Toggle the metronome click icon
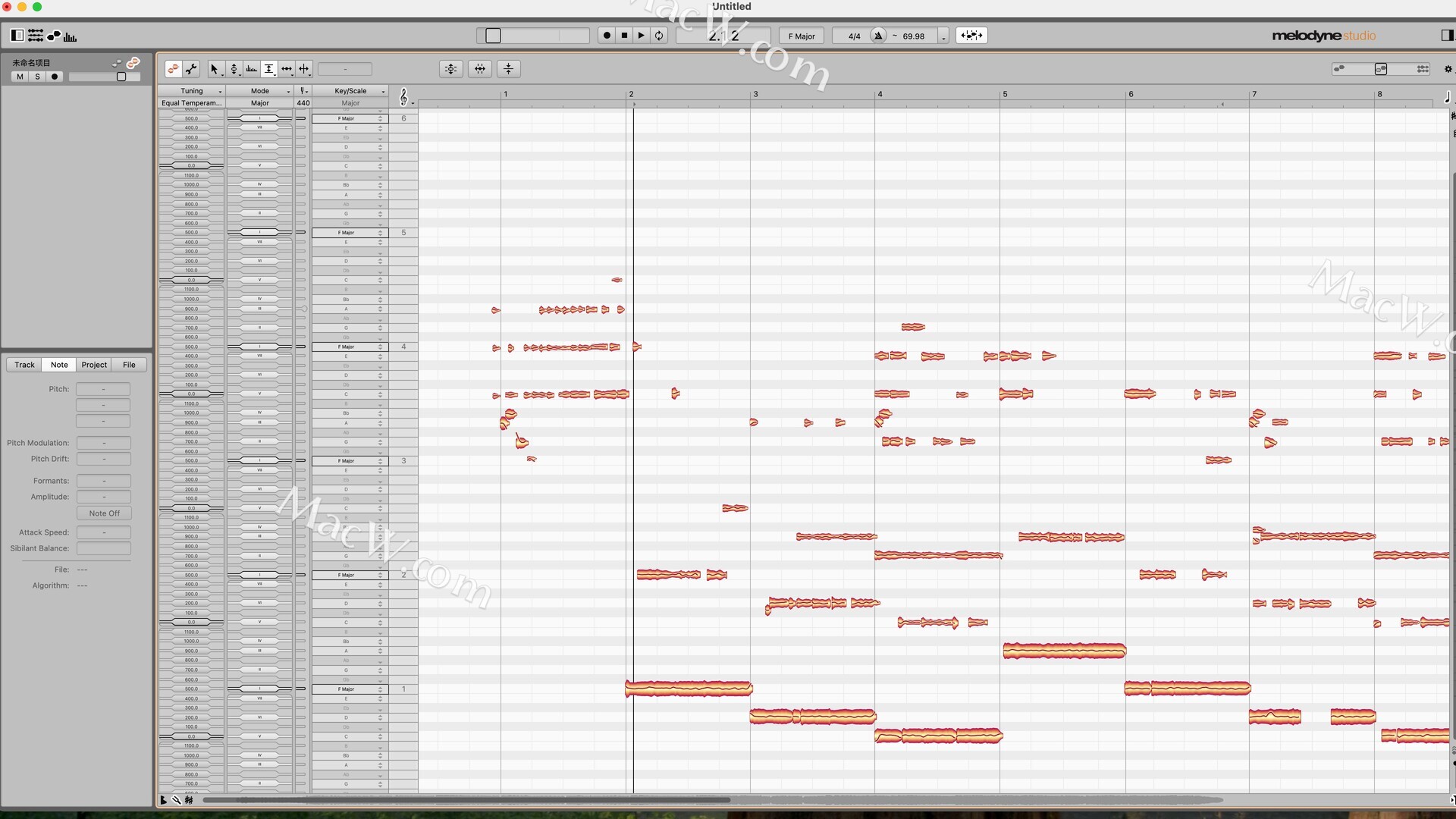 878,36
